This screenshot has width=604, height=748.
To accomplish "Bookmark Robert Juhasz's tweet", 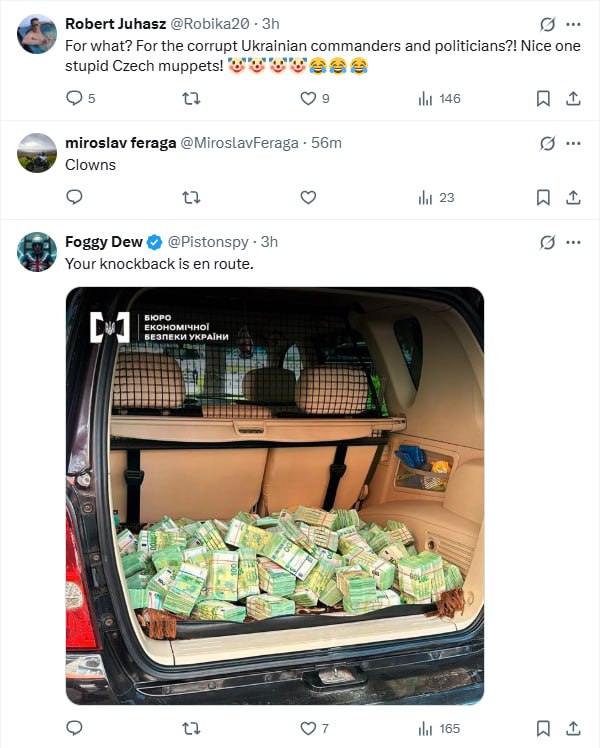I will 543,98.
